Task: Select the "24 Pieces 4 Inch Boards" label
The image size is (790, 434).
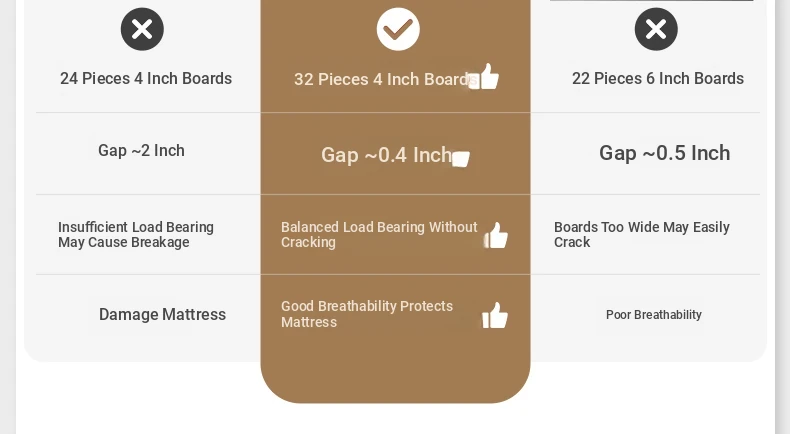Action: (146, 79)
